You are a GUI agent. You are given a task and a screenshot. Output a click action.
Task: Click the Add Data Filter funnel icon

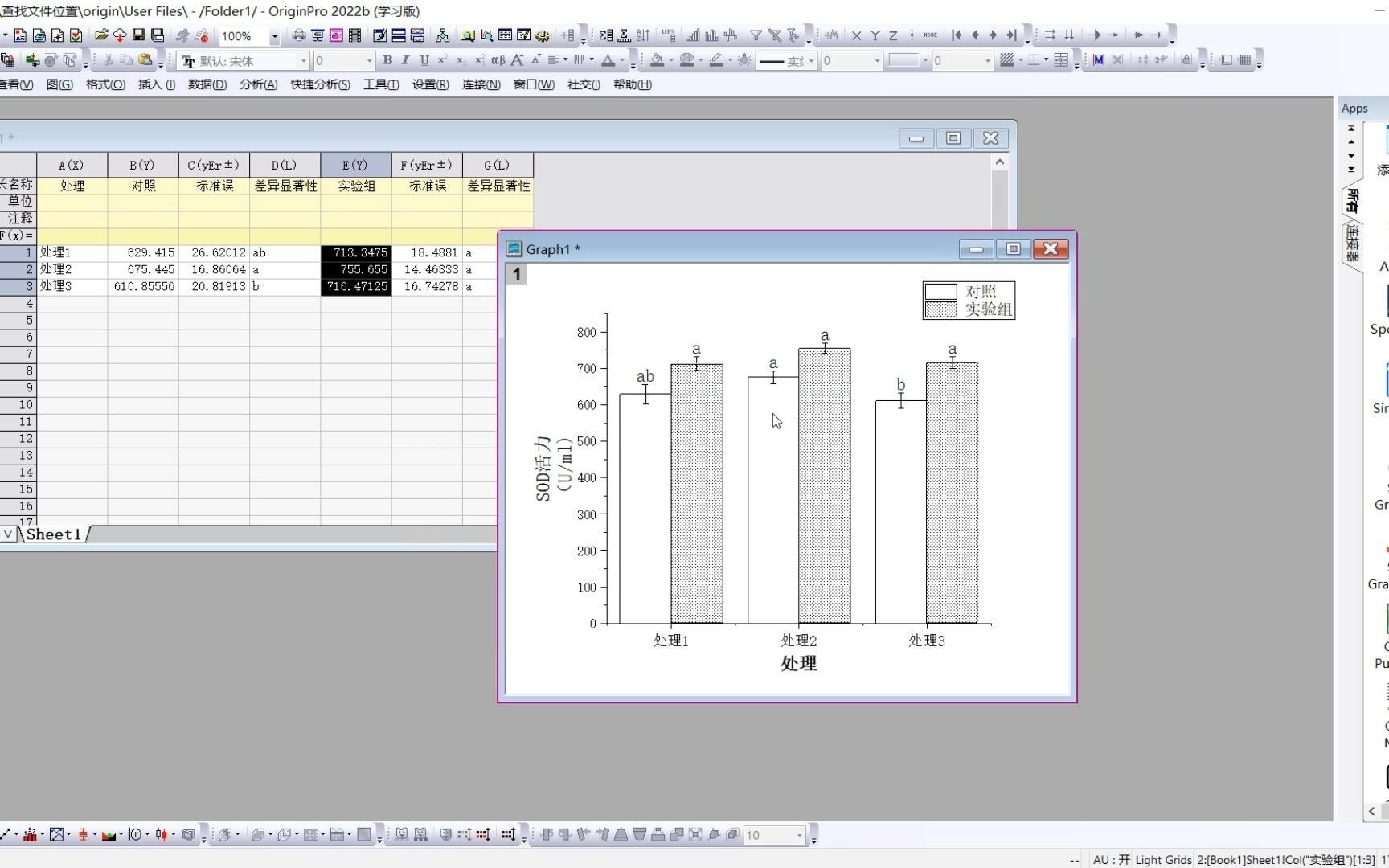click(756, 35)
